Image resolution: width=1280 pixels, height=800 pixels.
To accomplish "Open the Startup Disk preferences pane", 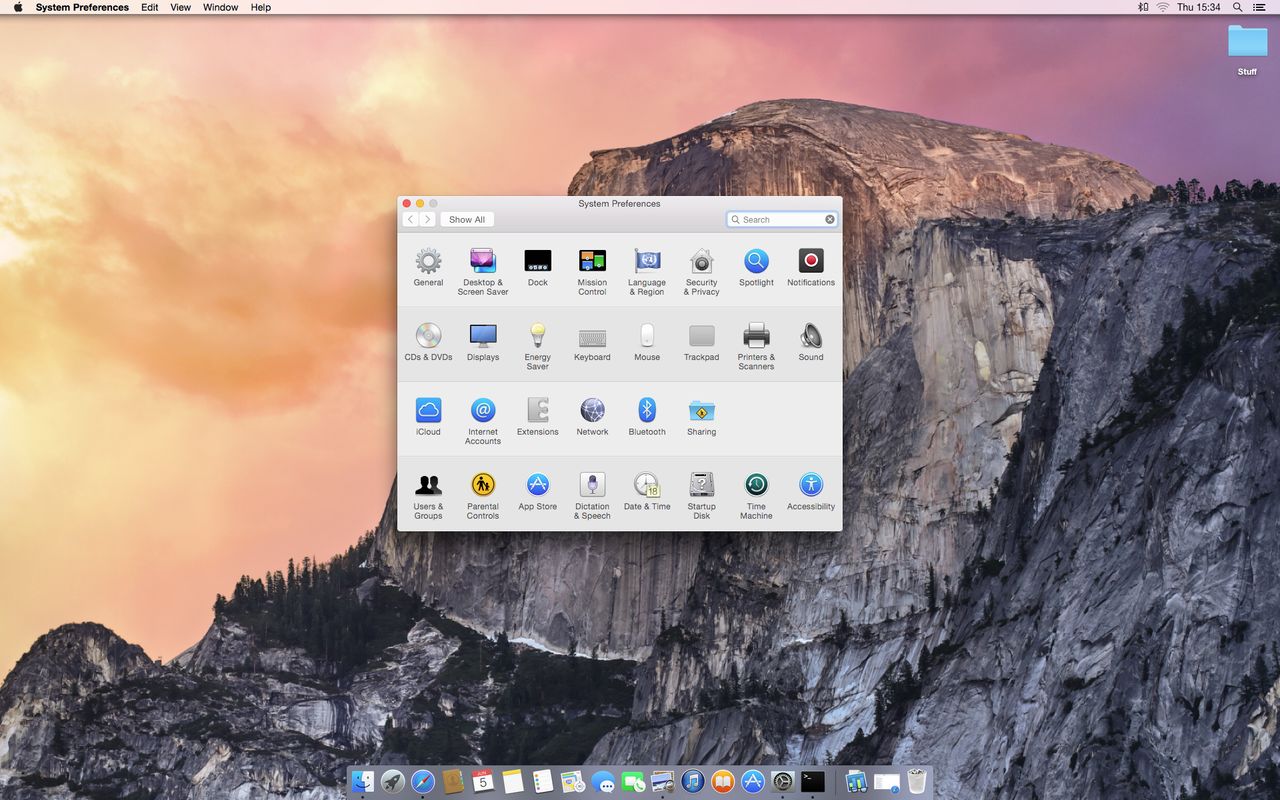I will click(x=702, y=496).
